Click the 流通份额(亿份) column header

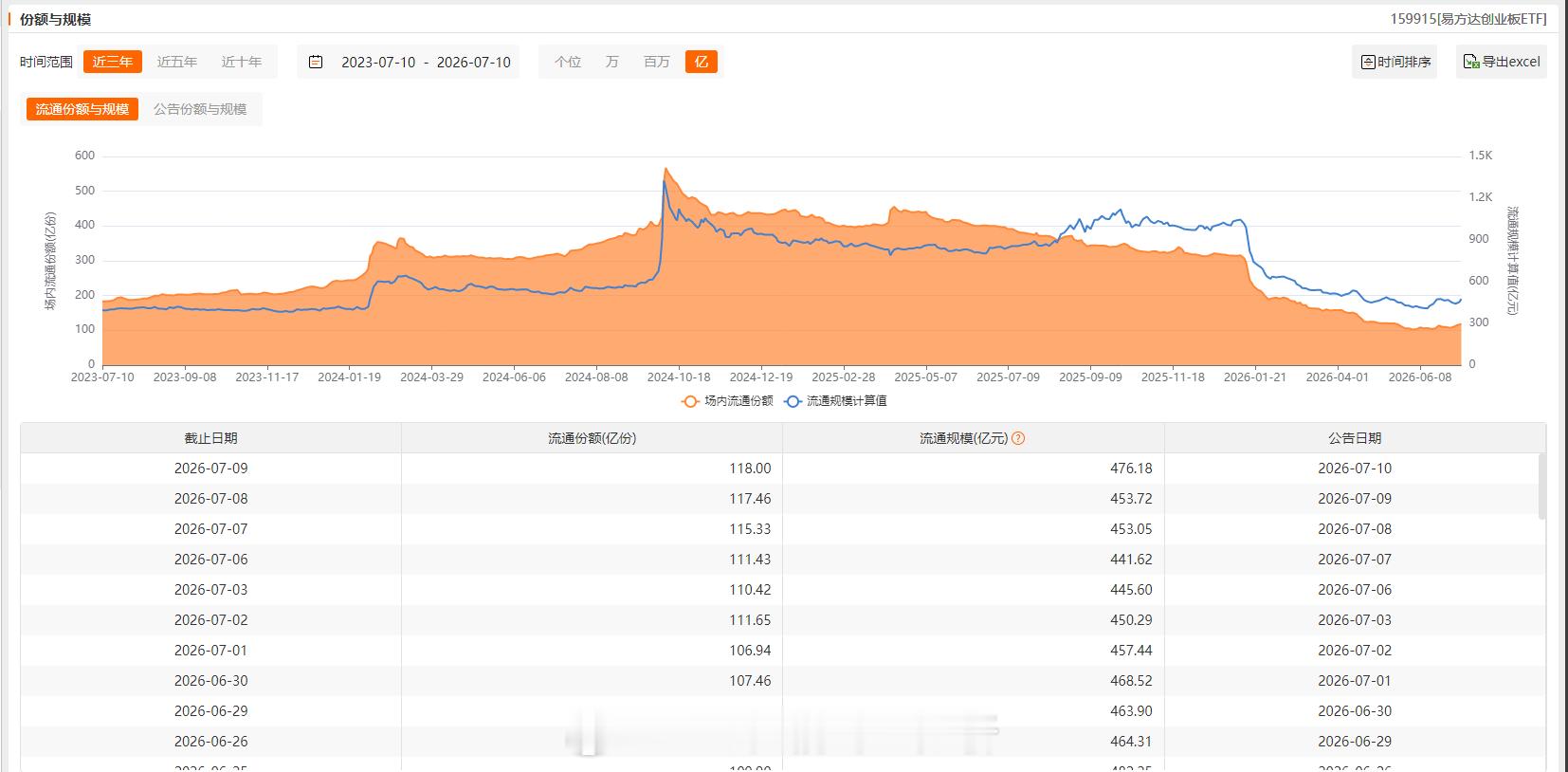pyautogui.click(x=593, y=438)
